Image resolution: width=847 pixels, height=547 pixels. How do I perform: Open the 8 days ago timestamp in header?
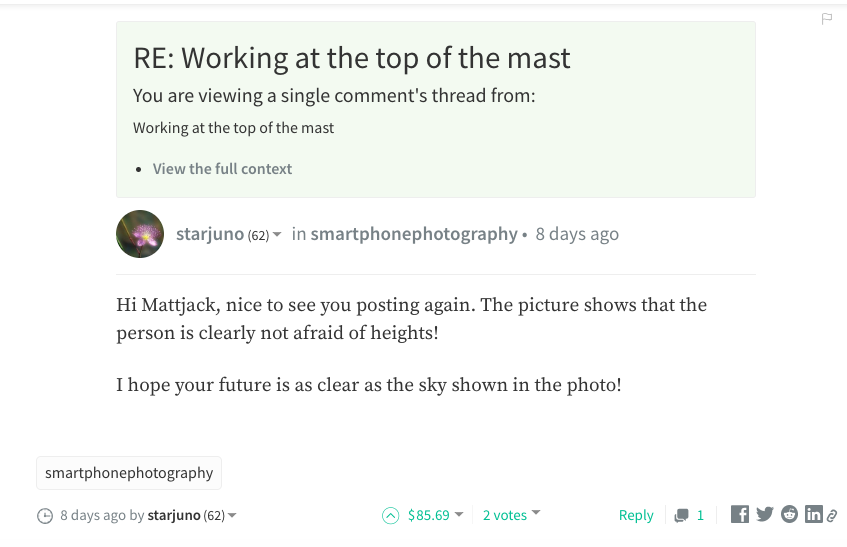(577, 234)
